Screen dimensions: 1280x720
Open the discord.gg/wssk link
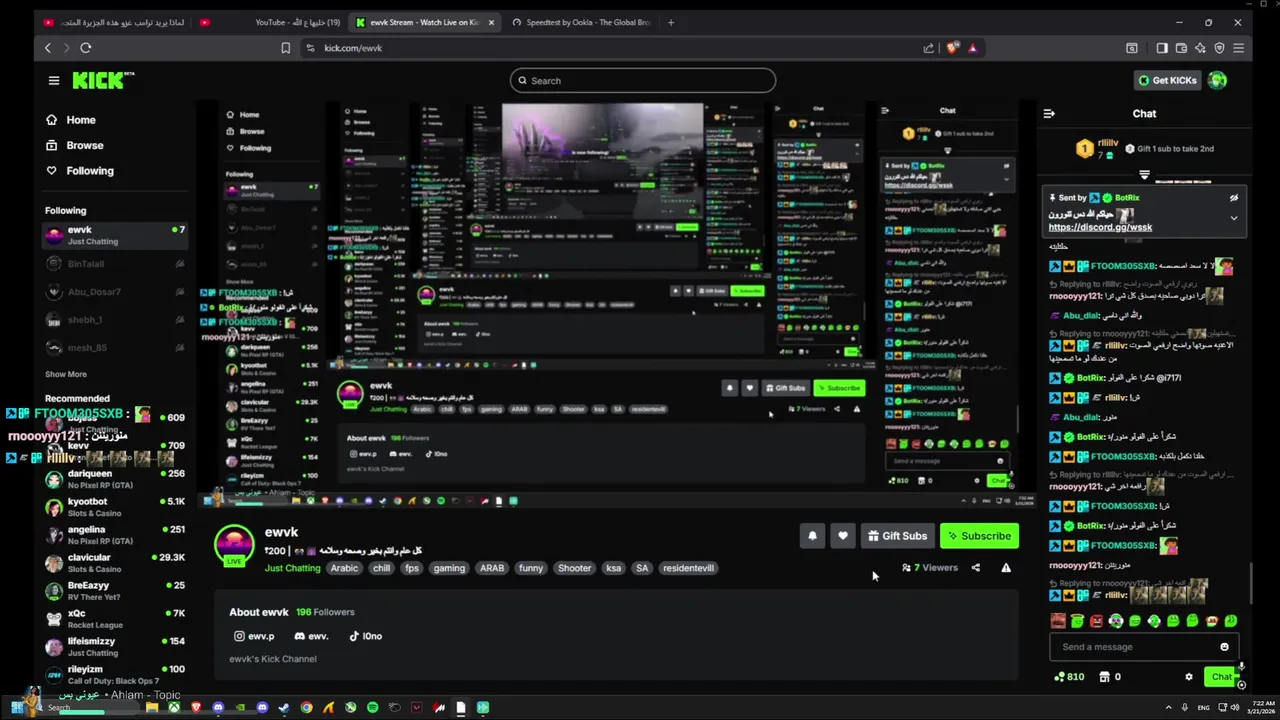(1100, 228)
